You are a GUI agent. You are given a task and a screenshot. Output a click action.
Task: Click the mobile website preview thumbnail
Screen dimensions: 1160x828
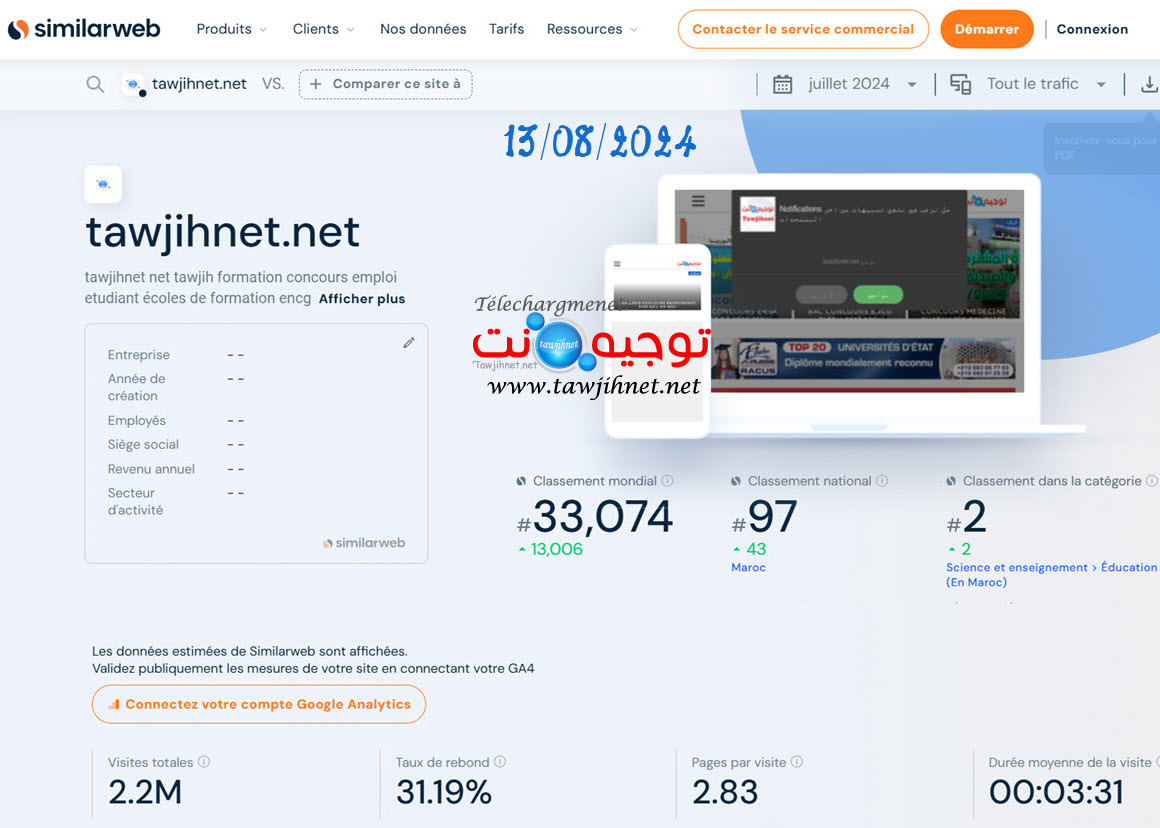[x=657, y=339]
